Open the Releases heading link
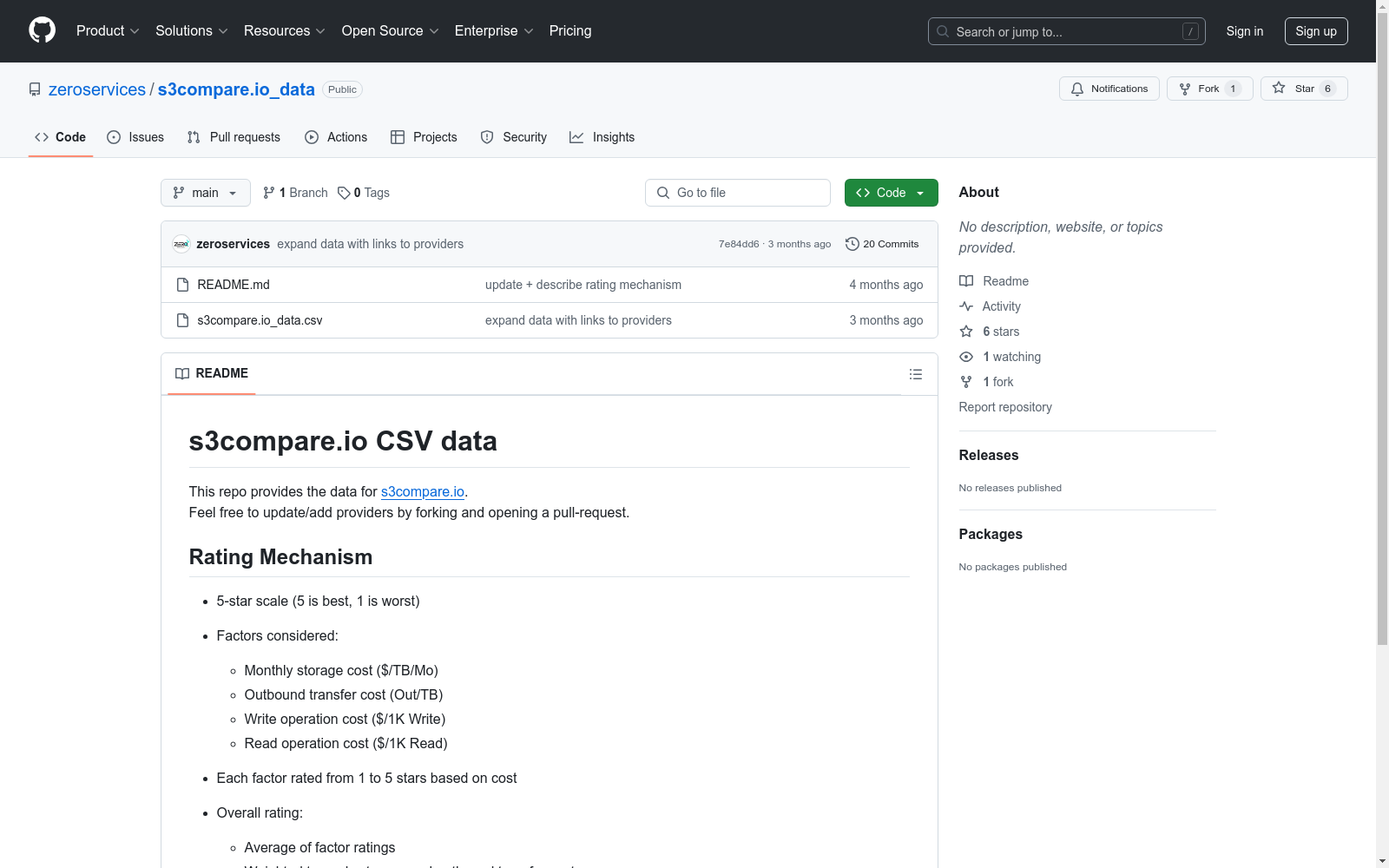This screenshot has width=1389, height=868. tap(989, 455)
